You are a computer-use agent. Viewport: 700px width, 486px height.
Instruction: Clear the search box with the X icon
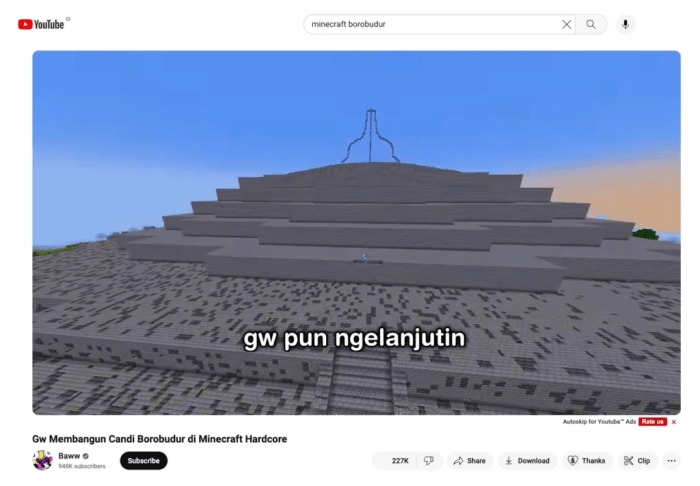(x=566, y=24)
